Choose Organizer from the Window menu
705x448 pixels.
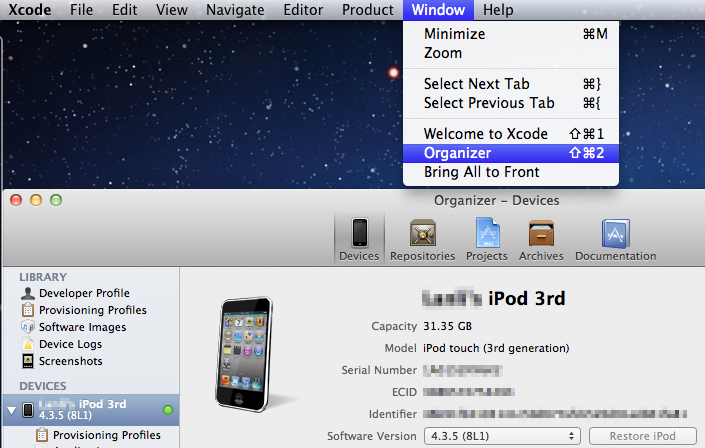(511, 153)
